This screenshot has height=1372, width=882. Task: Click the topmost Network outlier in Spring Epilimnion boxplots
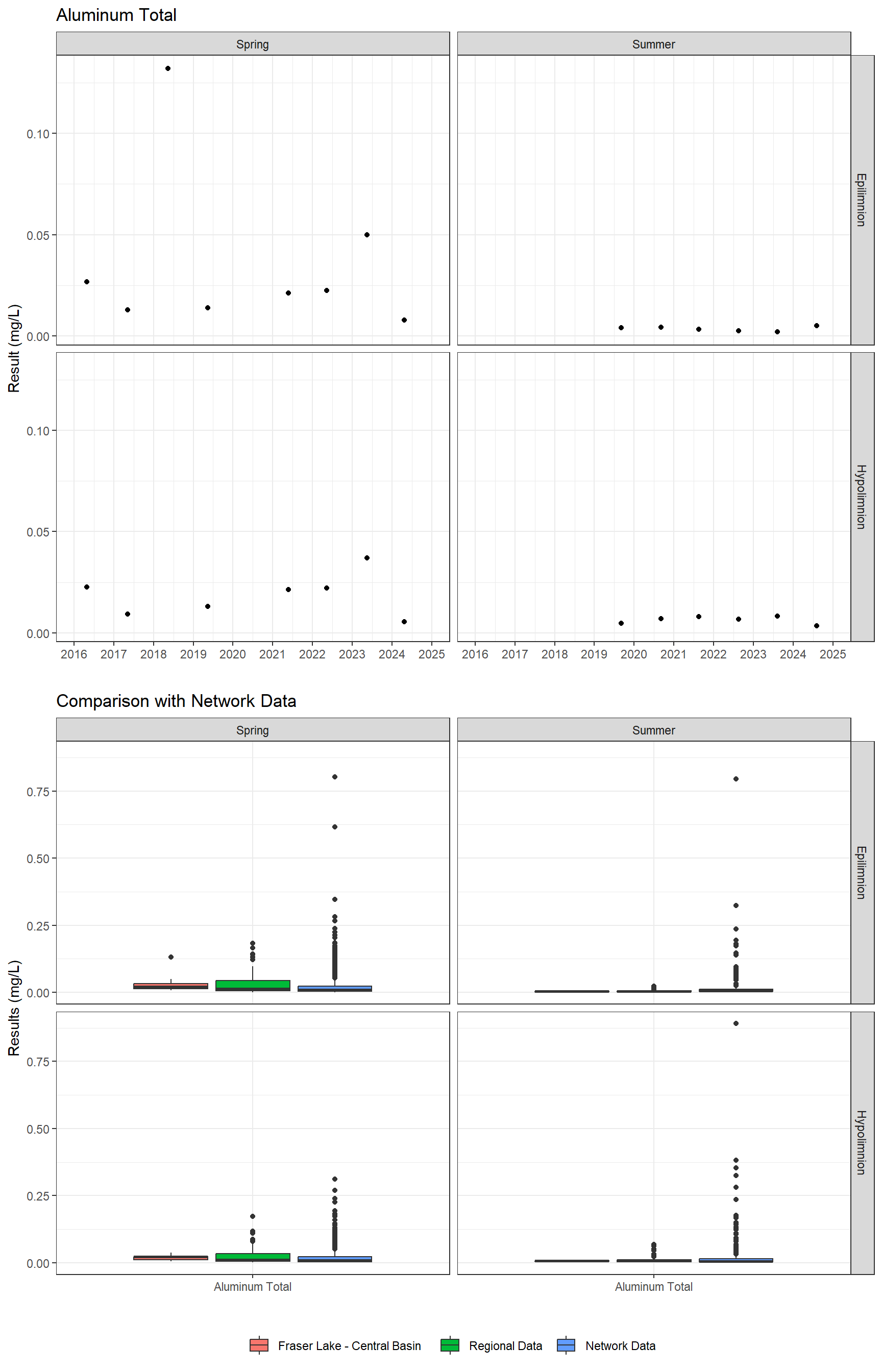click(x=334, y=777)
